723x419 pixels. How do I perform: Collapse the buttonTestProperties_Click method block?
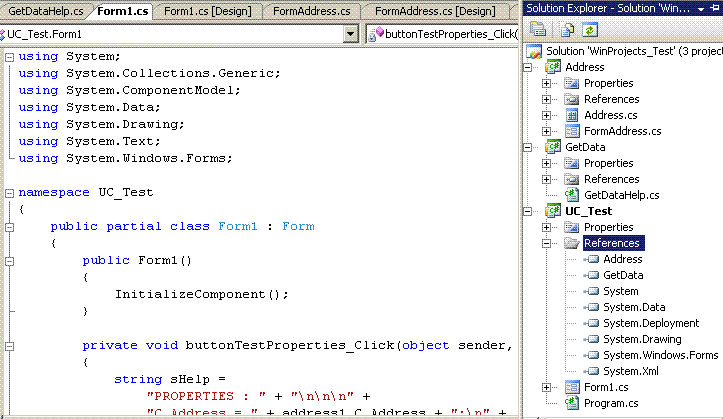[9, 346]
